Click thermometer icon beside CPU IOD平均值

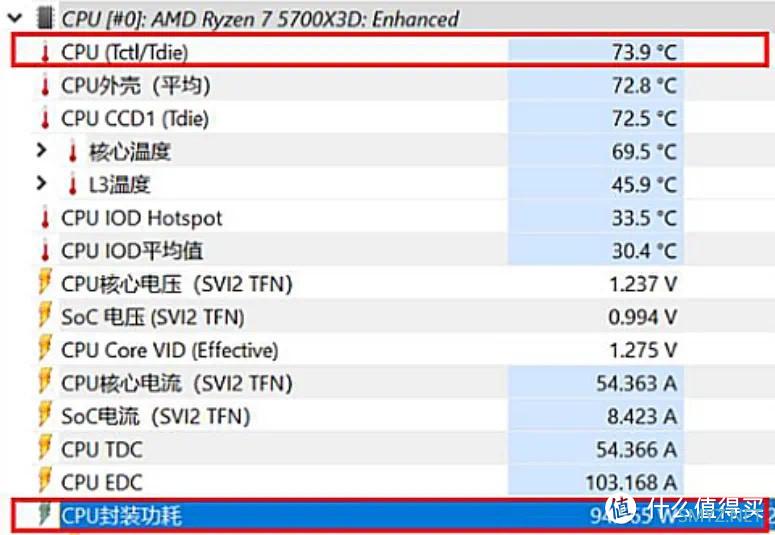click(x=45, y=251)
